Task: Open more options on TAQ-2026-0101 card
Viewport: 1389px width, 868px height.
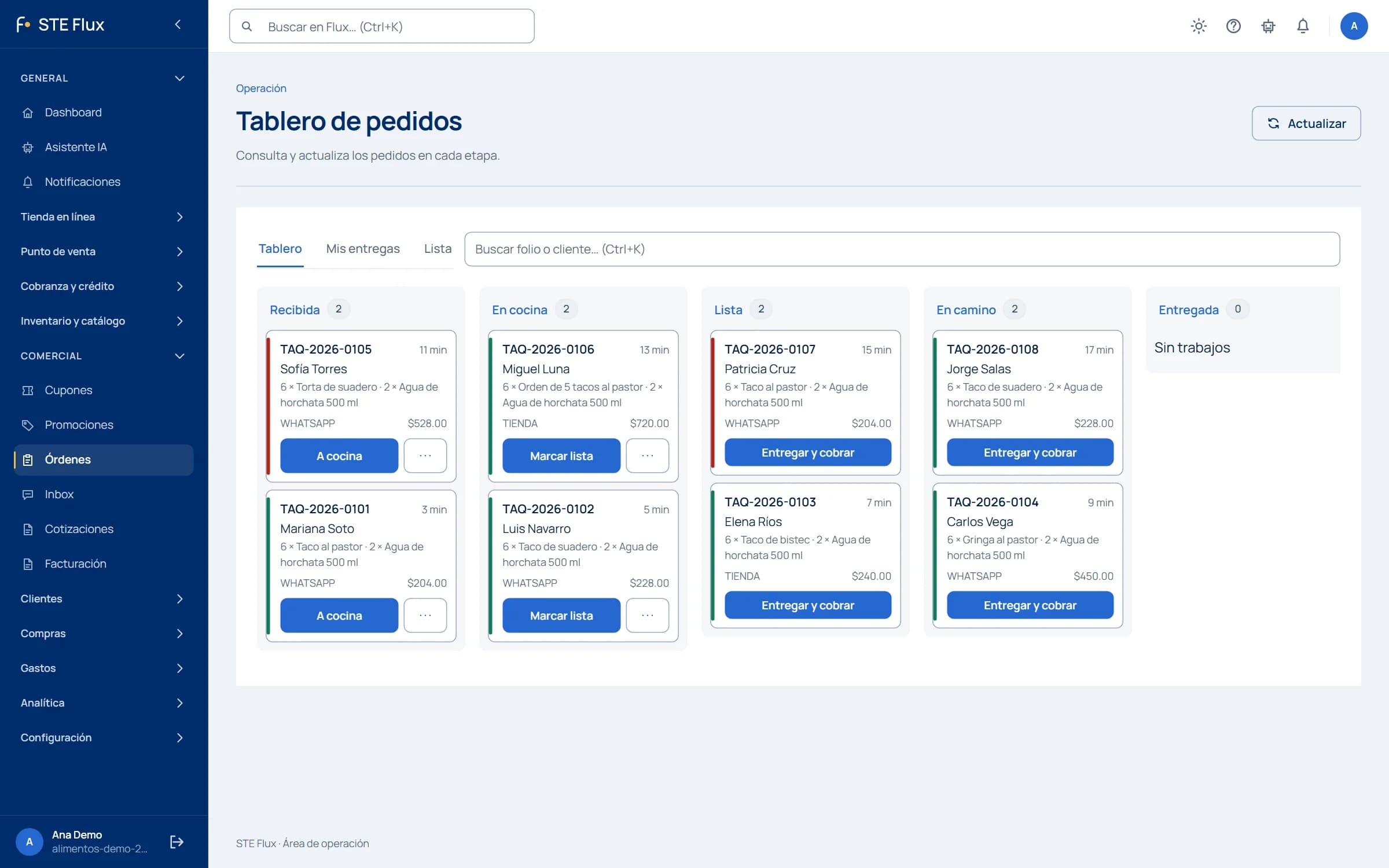Action: click(x=425, y=616)
